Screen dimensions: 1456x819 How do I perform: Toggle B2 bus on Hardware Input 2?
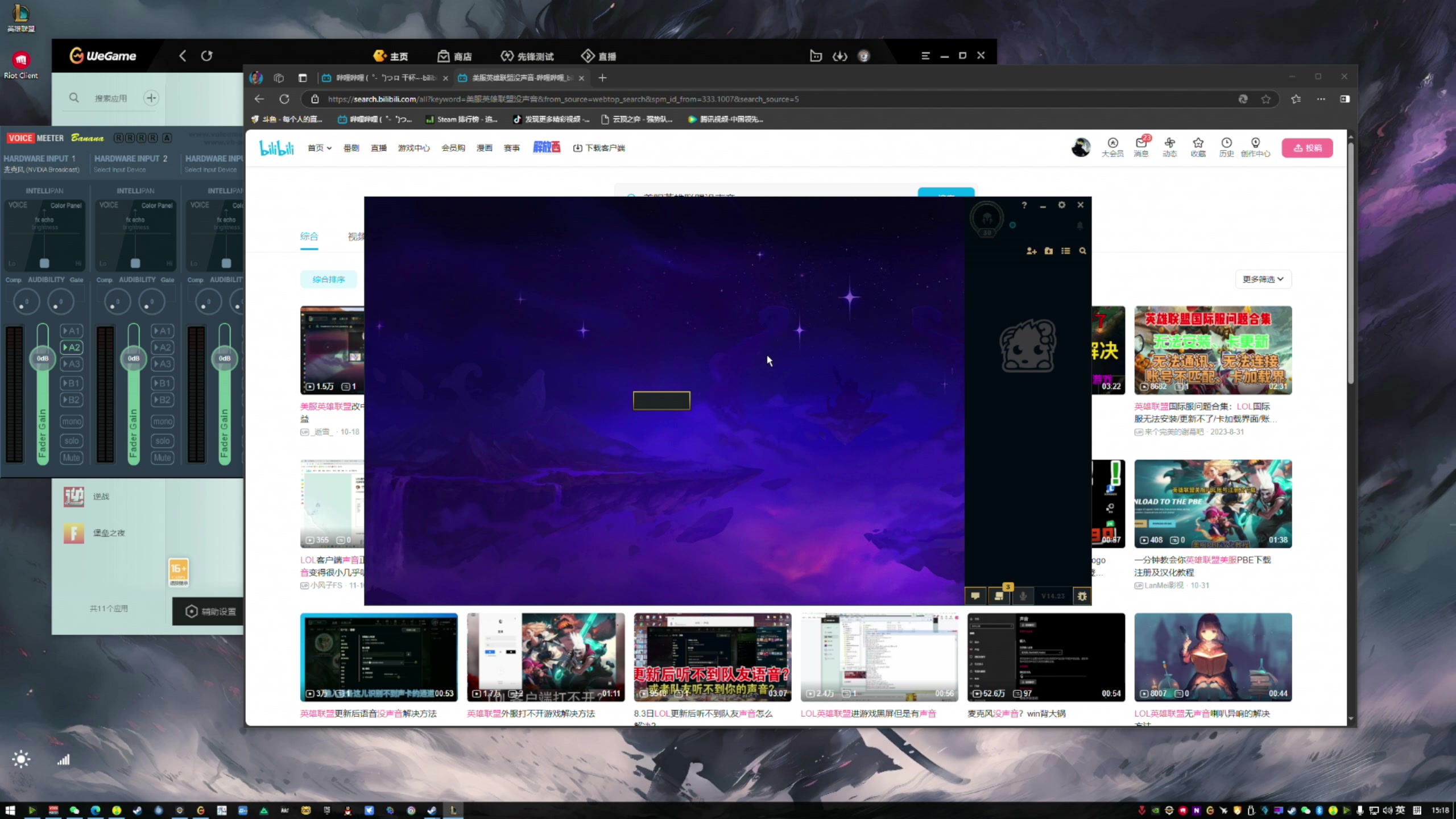point(163,399)
